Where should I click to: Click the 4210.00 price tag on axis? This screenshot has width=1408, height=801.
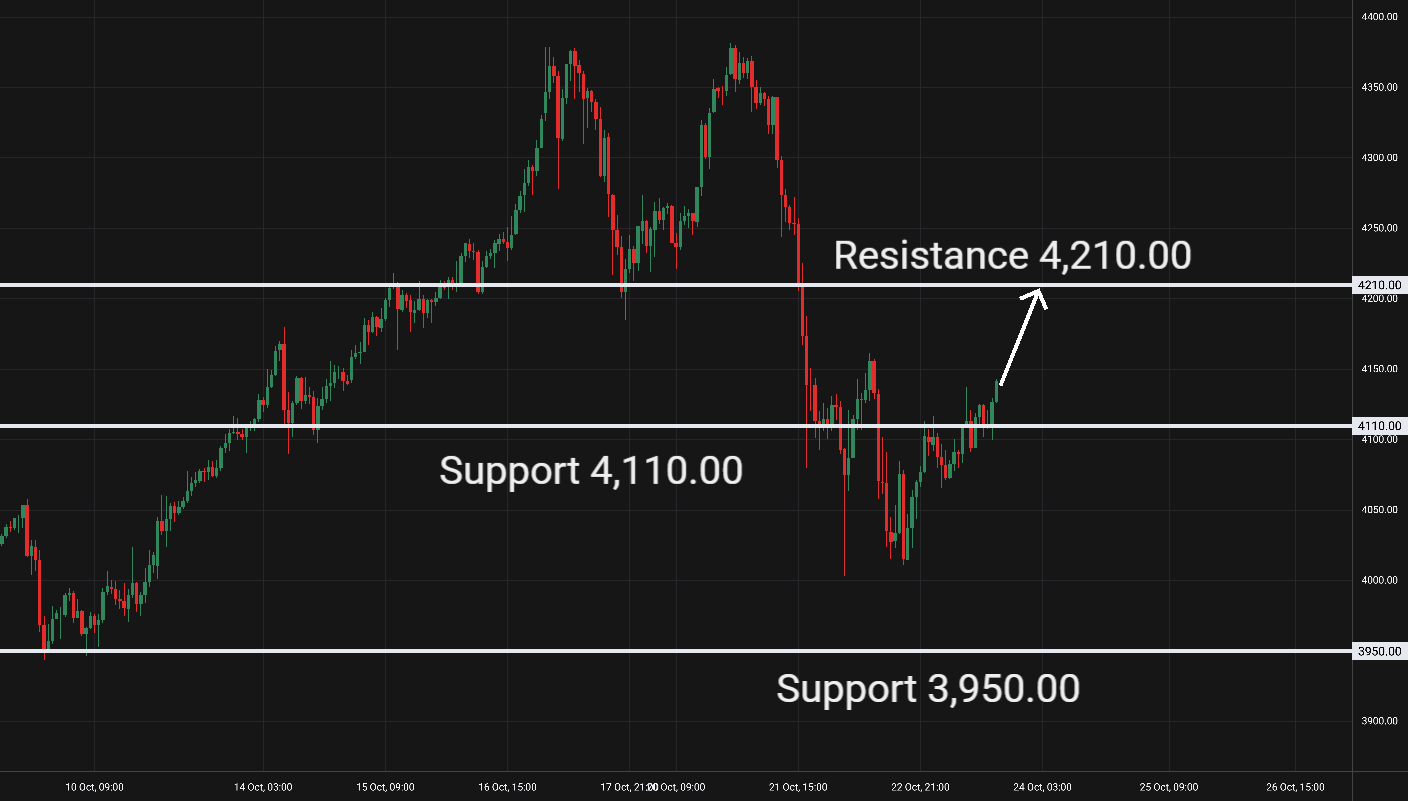[1379, 285]
